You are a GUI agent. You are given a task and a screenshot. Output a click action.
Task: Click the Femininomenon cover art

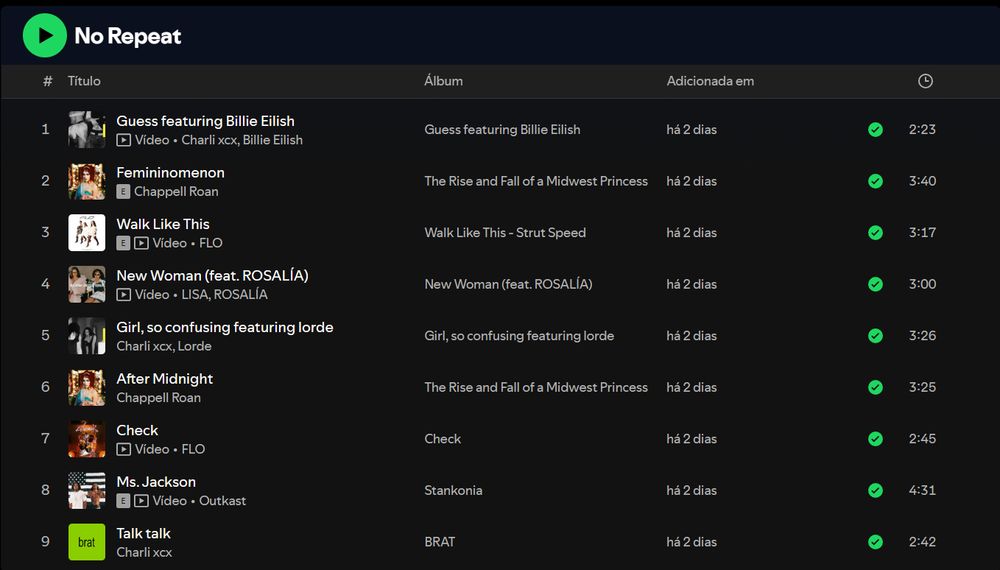[87, 181]
